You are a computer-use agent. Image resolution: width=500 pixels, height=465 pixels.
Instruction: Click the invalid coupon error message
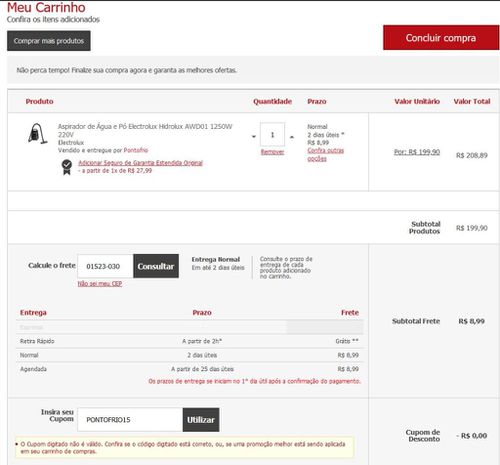183,448
